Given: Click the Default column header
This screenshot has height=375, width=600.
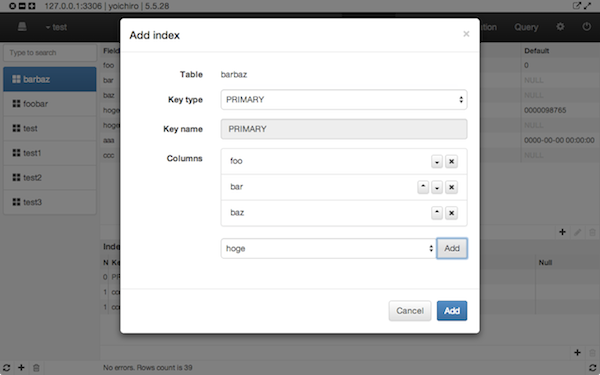Looking at the screenshot, I should tap(536, 51).
